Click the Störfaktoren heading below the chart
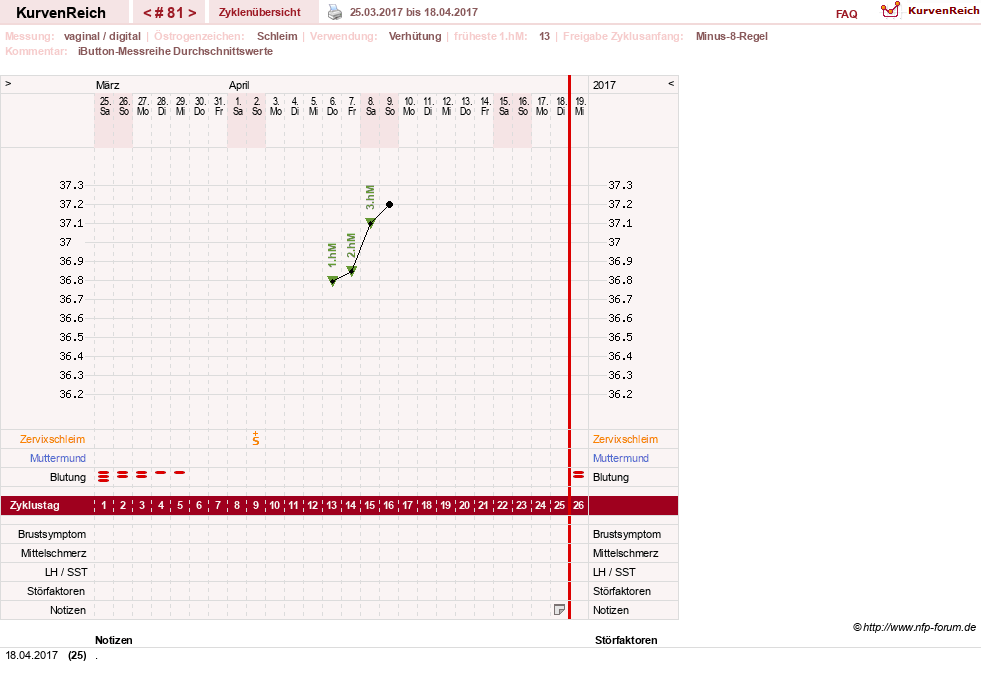This screenshot has height=679, width=981. point(626,640)
